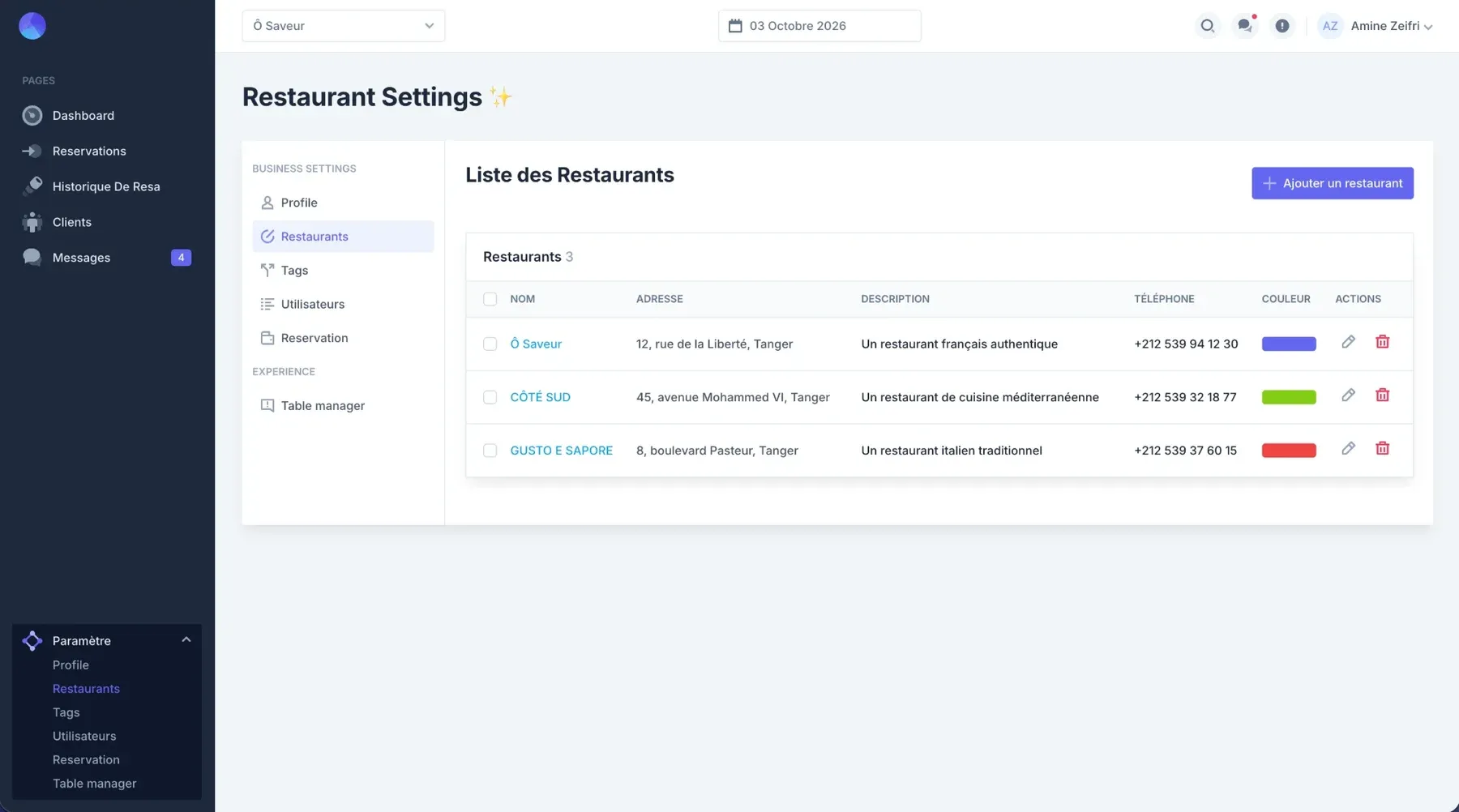Edit the CÔTÉ SUD restaurant pencil icon
1459x812 pixels.
[1348, 395]
